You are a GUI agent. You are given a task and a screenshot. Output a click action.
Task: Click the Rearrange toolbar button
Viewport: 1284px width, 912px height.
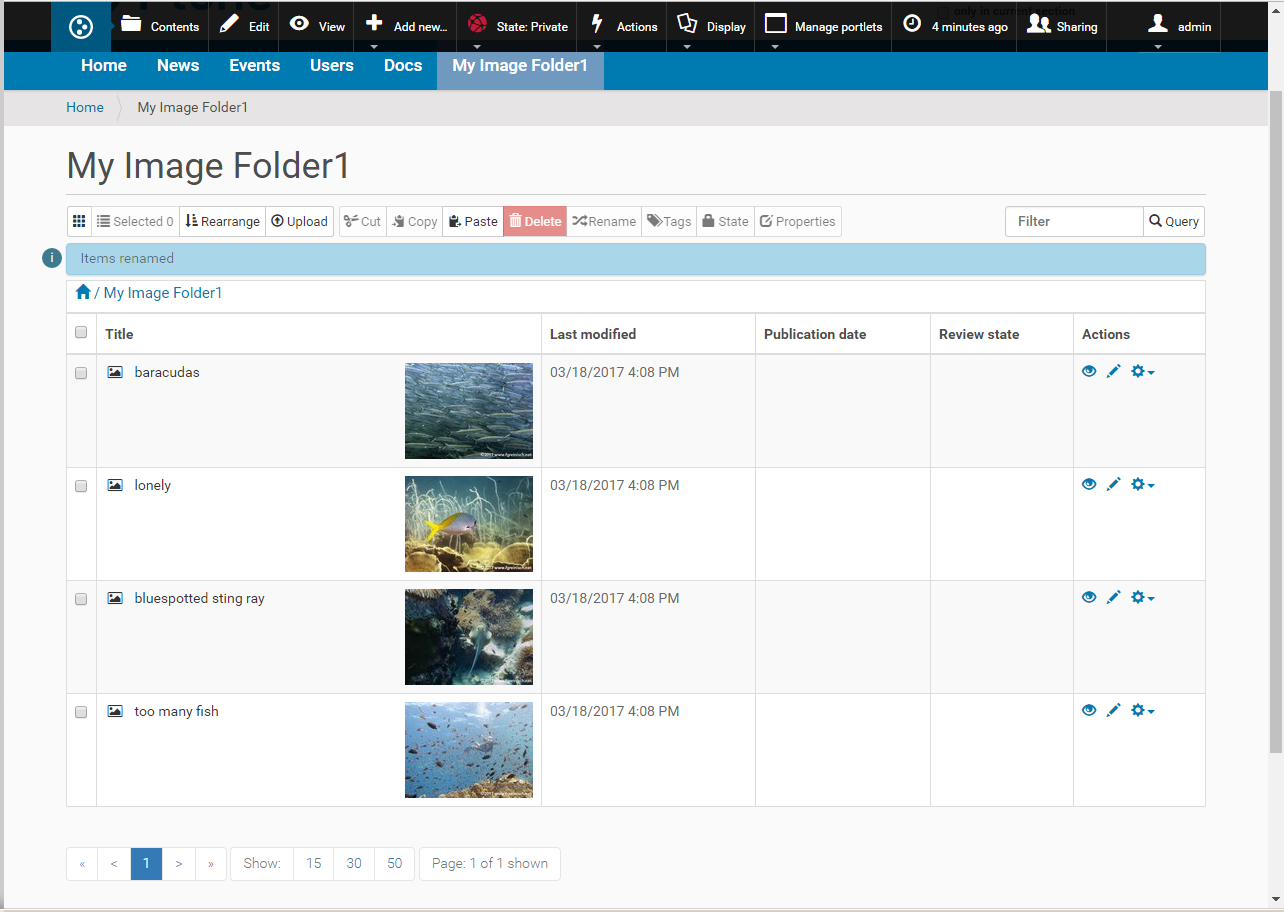[x=223, y=221]
